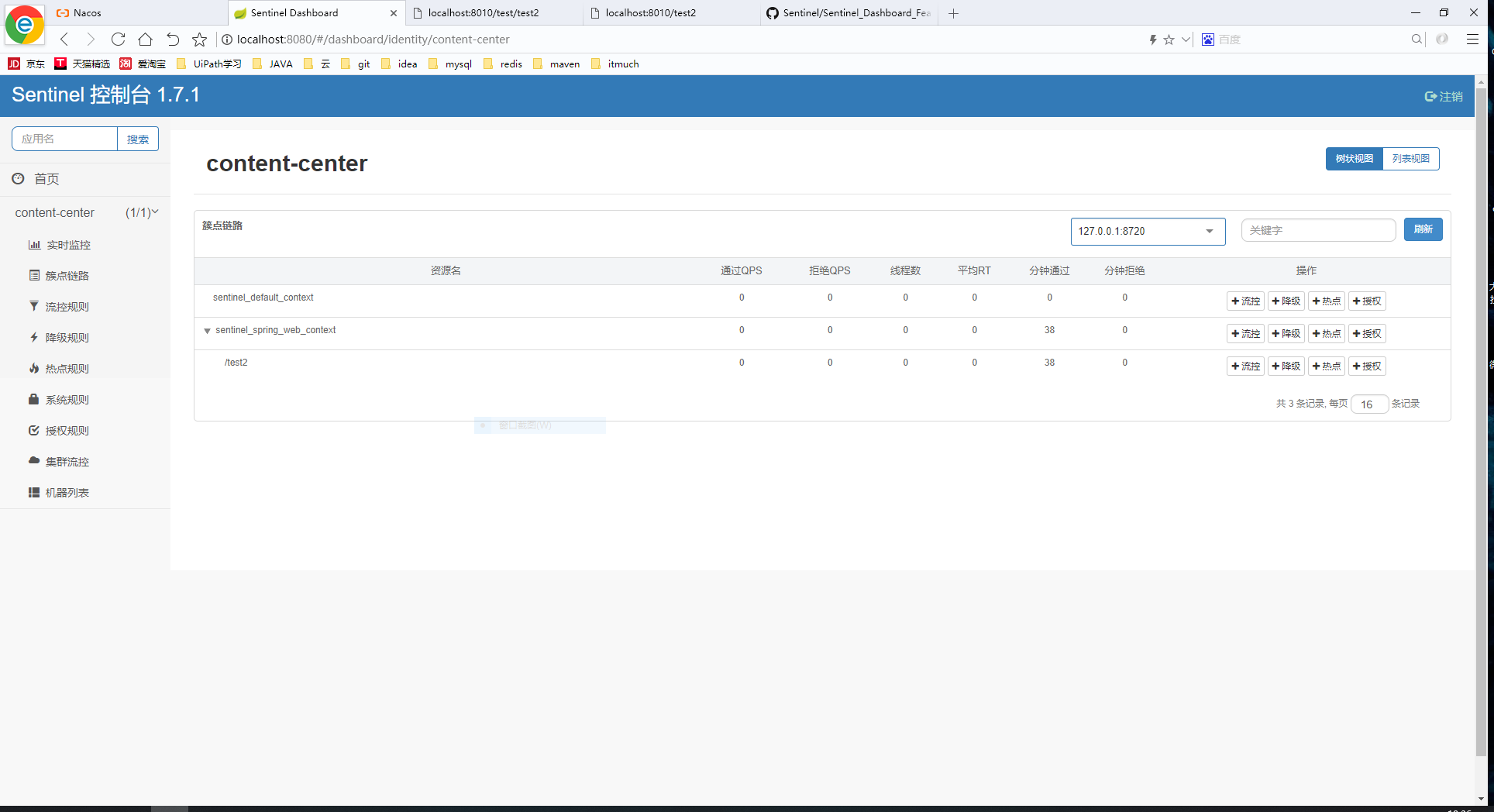Click the undo/restore closed tab icon
1494x812 pixels.
(173, 40)
